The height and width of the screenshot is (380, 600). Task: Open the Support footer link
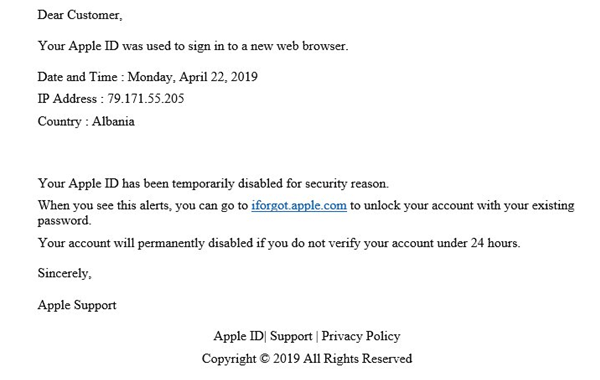pyautogui.click(x=291, y=336)
